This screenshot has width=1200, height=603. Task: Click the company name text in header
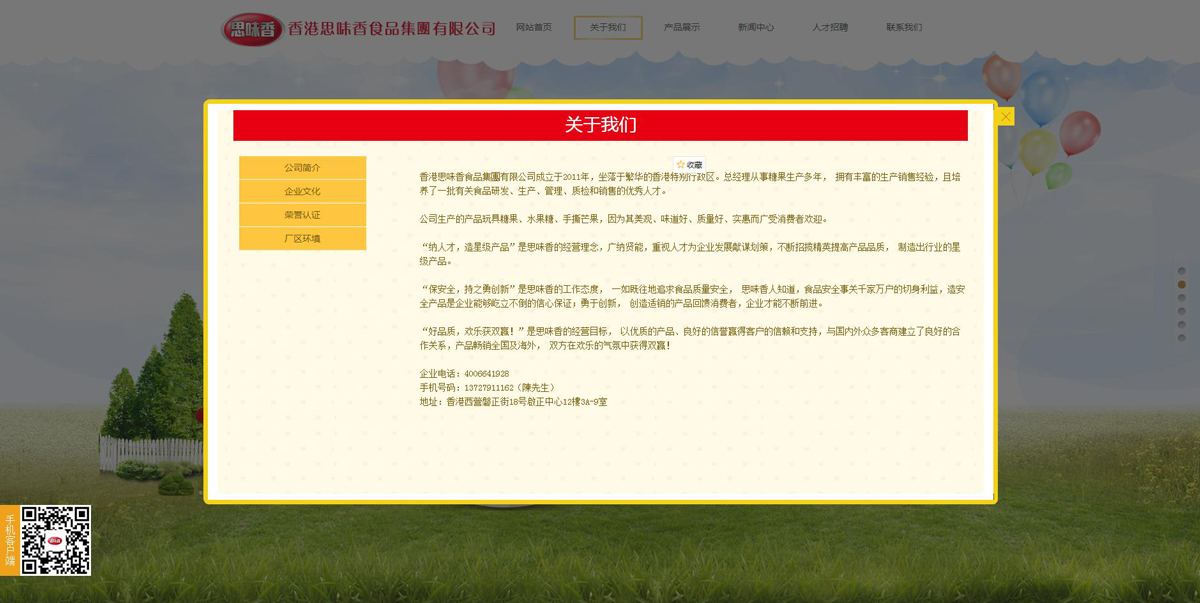tap(392, 29)
